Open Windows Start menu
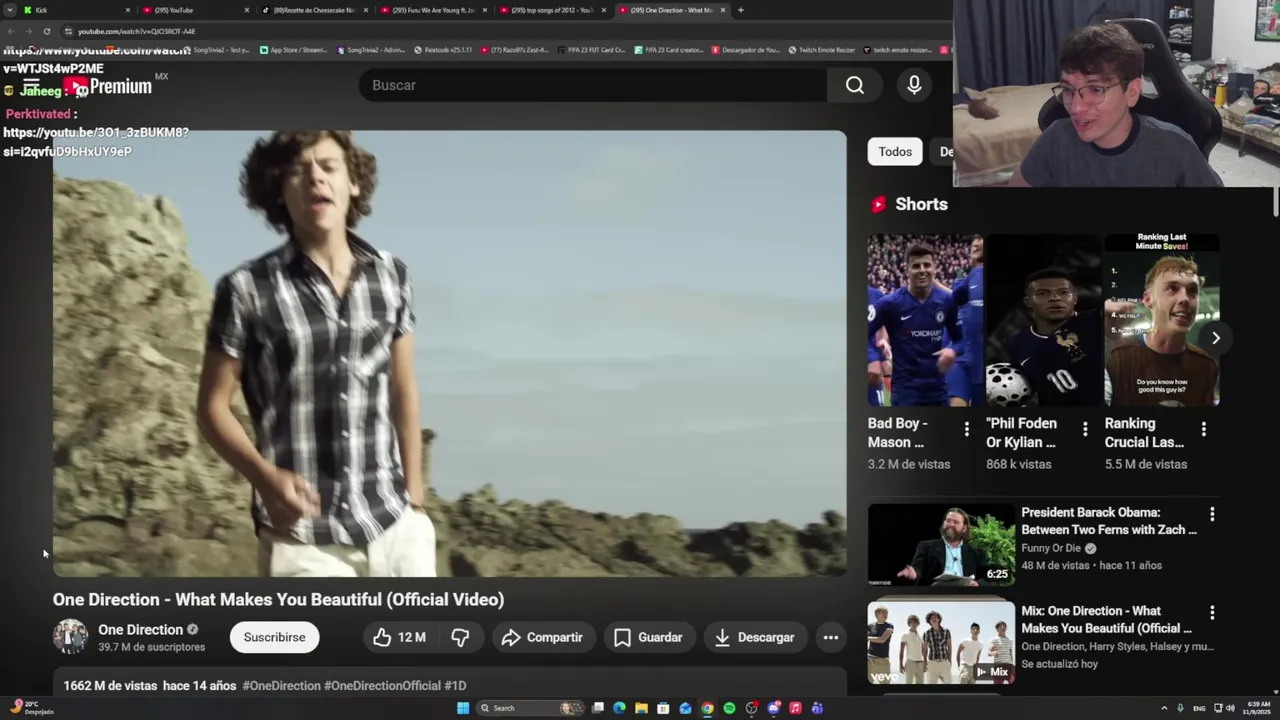Image resolution: width=1280 pixels, height=720 pixels. (463, 708)
